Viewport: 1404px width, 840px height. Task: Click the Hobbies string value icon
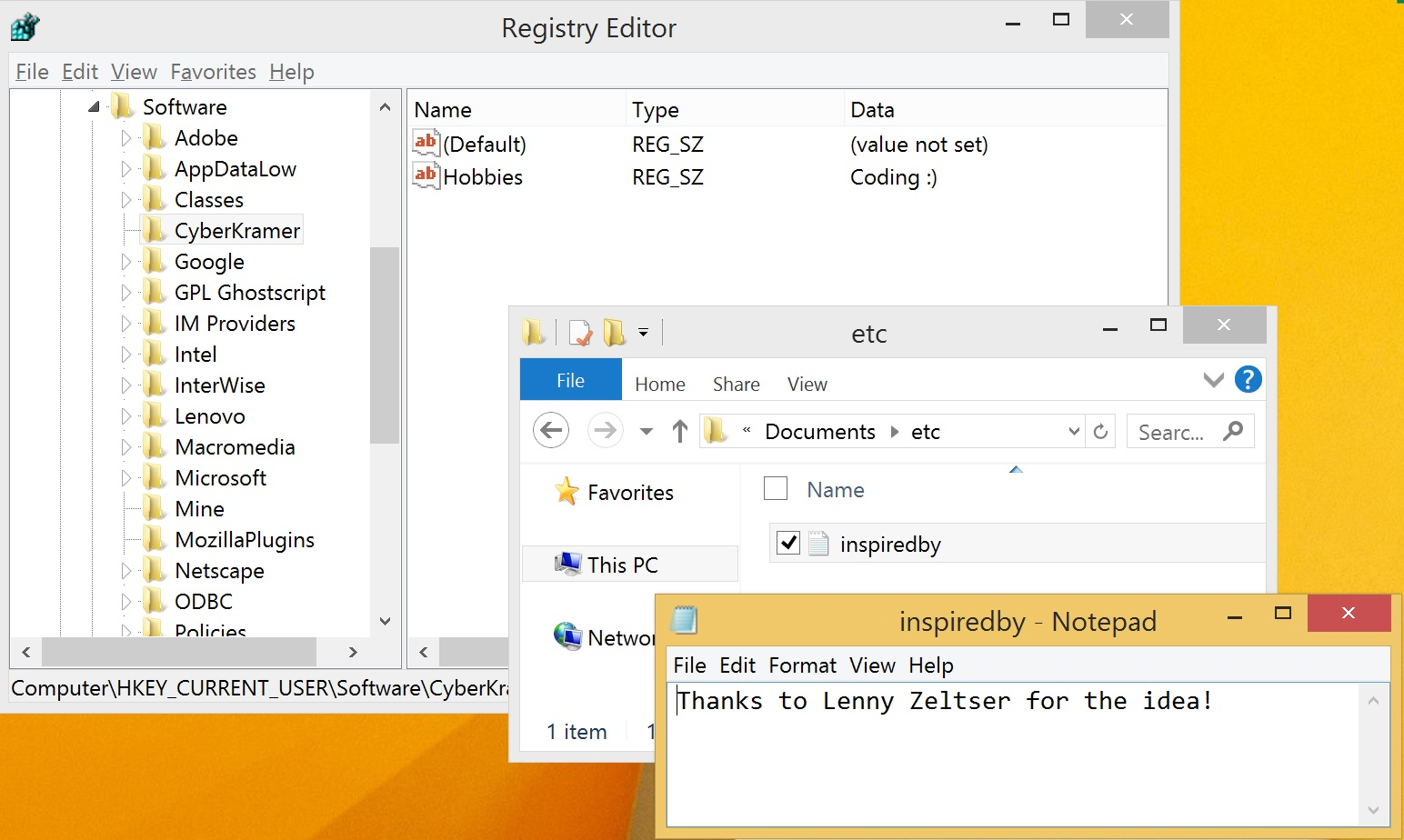point(426,175)
